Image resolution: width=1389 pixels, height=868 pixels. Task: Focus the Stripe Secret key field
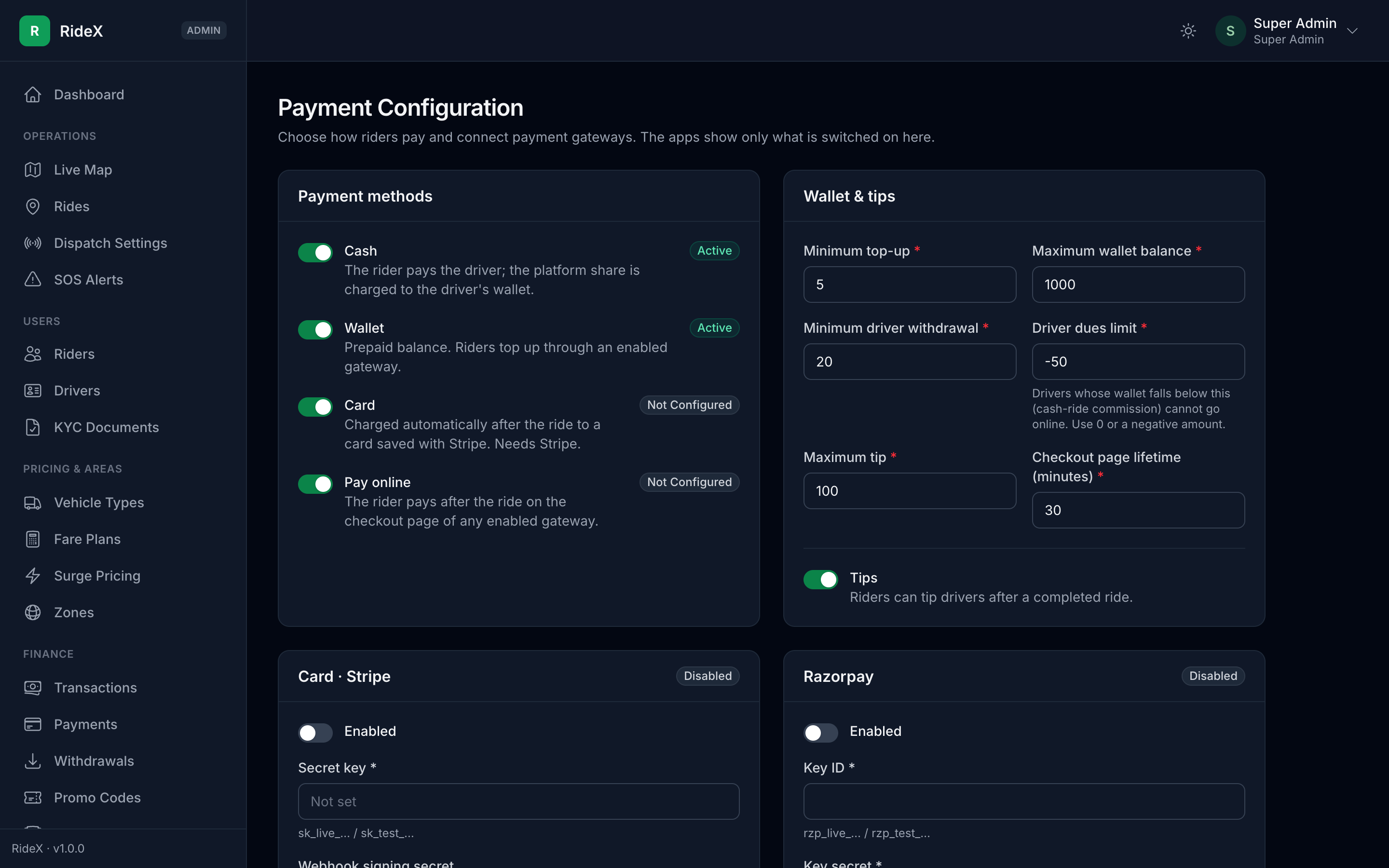(519, 801)
